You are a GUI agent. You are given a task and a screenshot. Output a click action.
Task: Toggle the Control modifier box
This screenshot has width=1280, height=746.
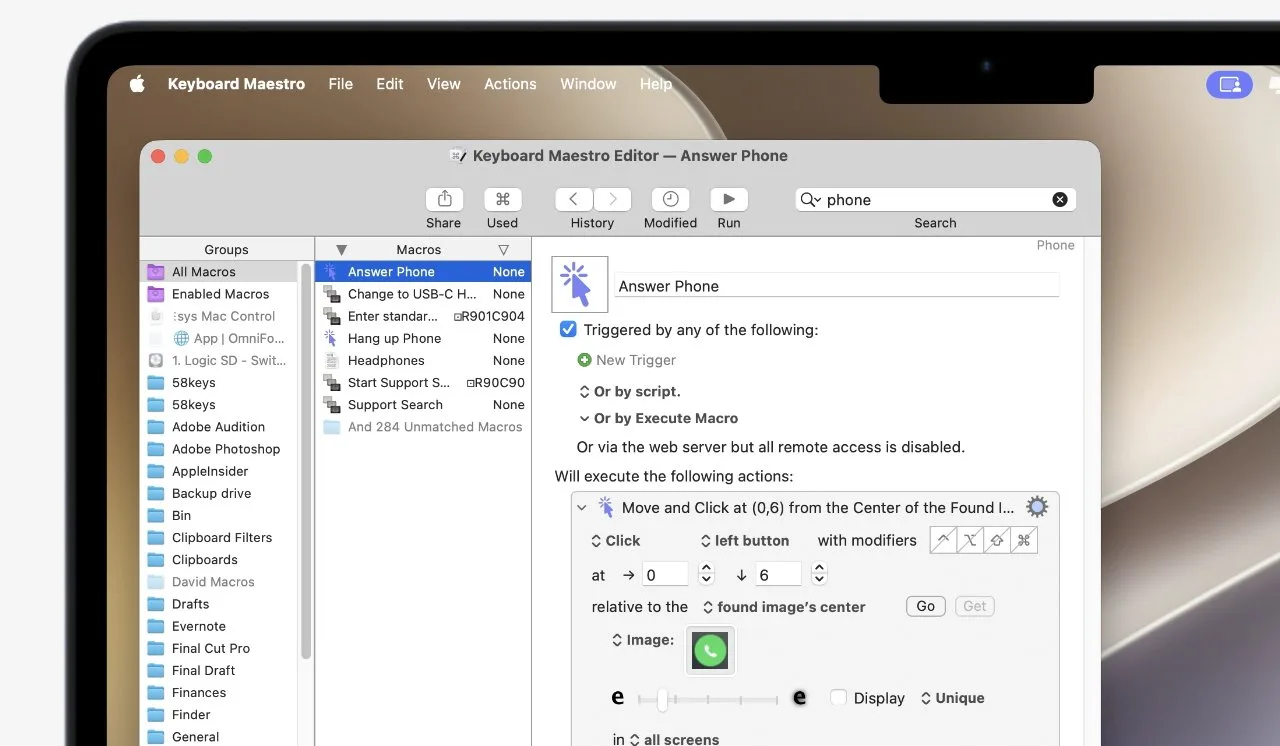[x=943, y=540]
